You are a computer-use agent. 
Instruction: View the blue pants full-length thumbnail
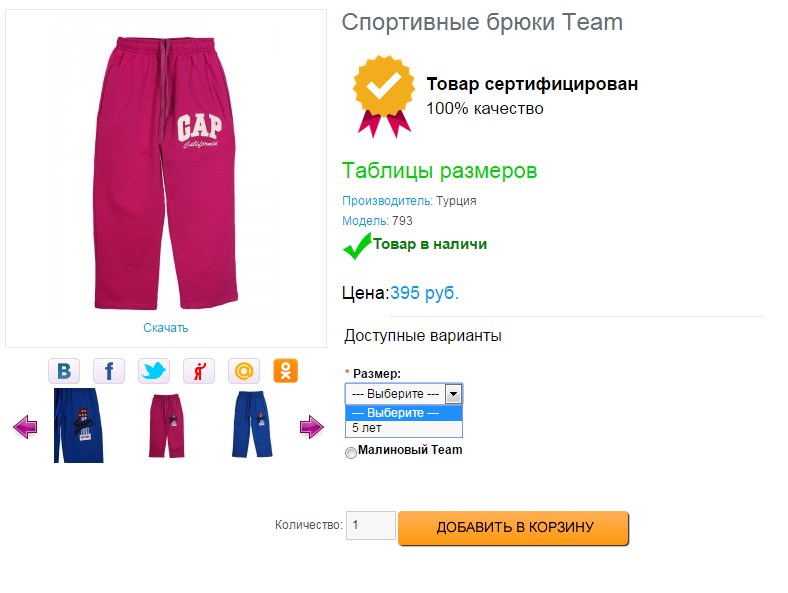click(252, 425)
